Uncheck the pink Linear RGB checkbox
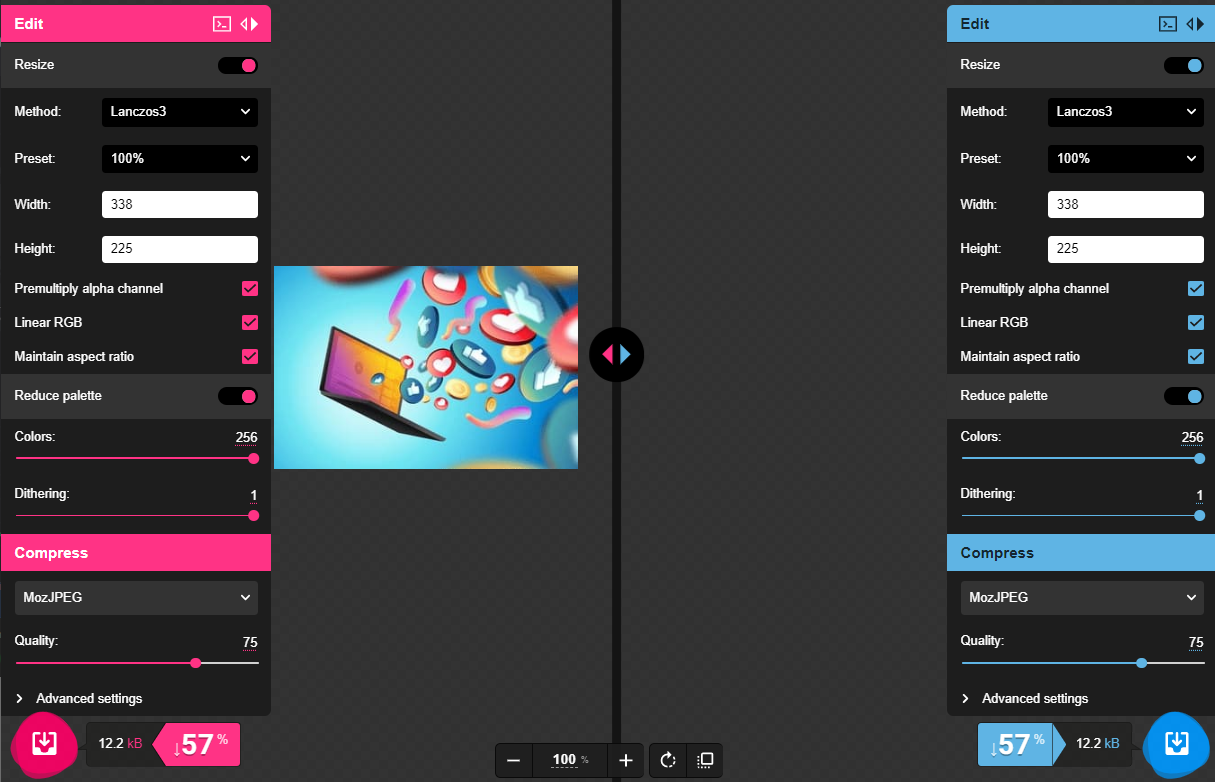Viewport: 1215px width, 782px height. (x=250, y=323)
